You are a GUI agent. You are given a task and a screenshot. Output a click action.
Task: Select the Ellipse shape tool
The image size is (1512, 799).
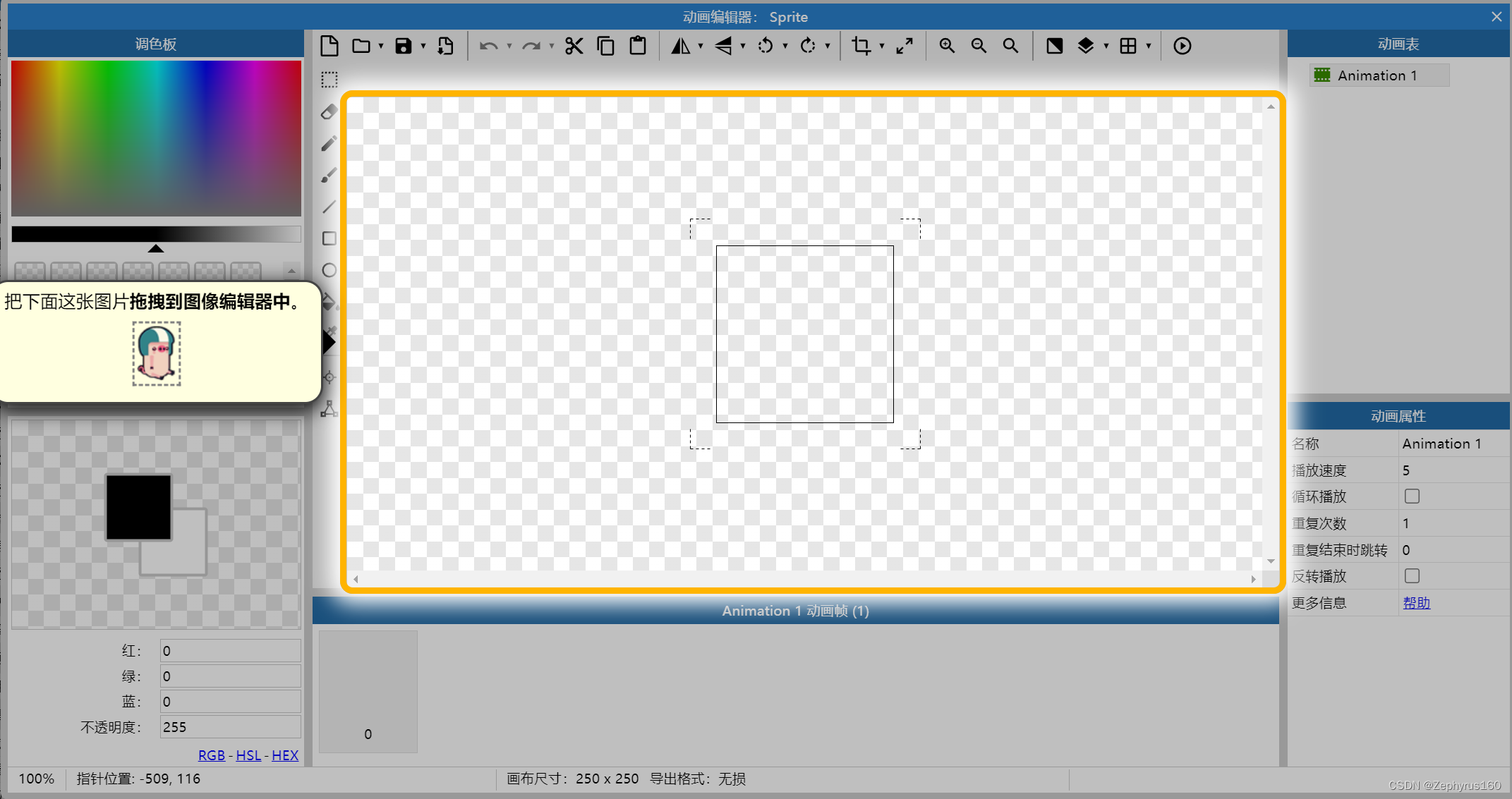tap(329, 270)
